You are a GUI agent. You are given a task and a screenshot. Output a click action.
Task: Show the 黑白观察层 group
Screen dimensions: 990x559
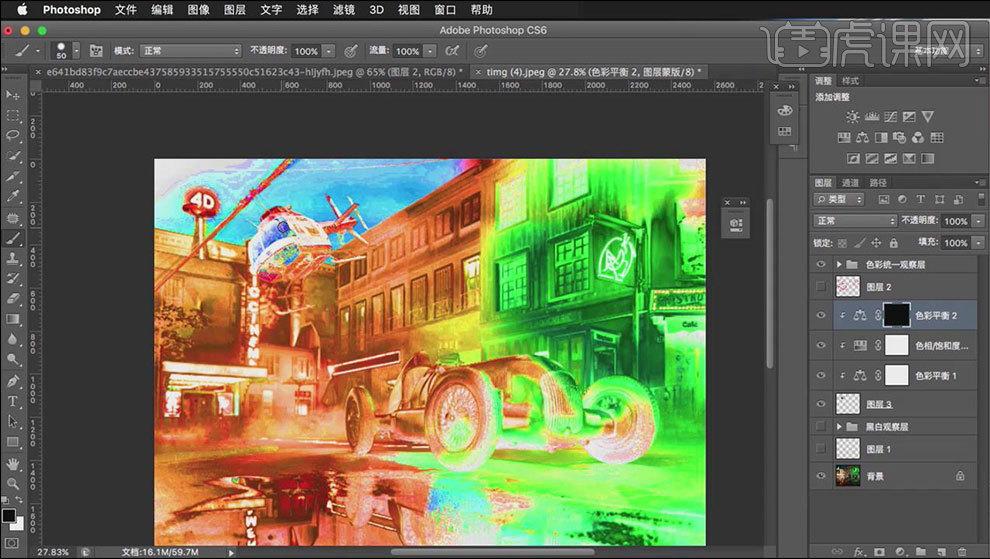tap(821, 427)
